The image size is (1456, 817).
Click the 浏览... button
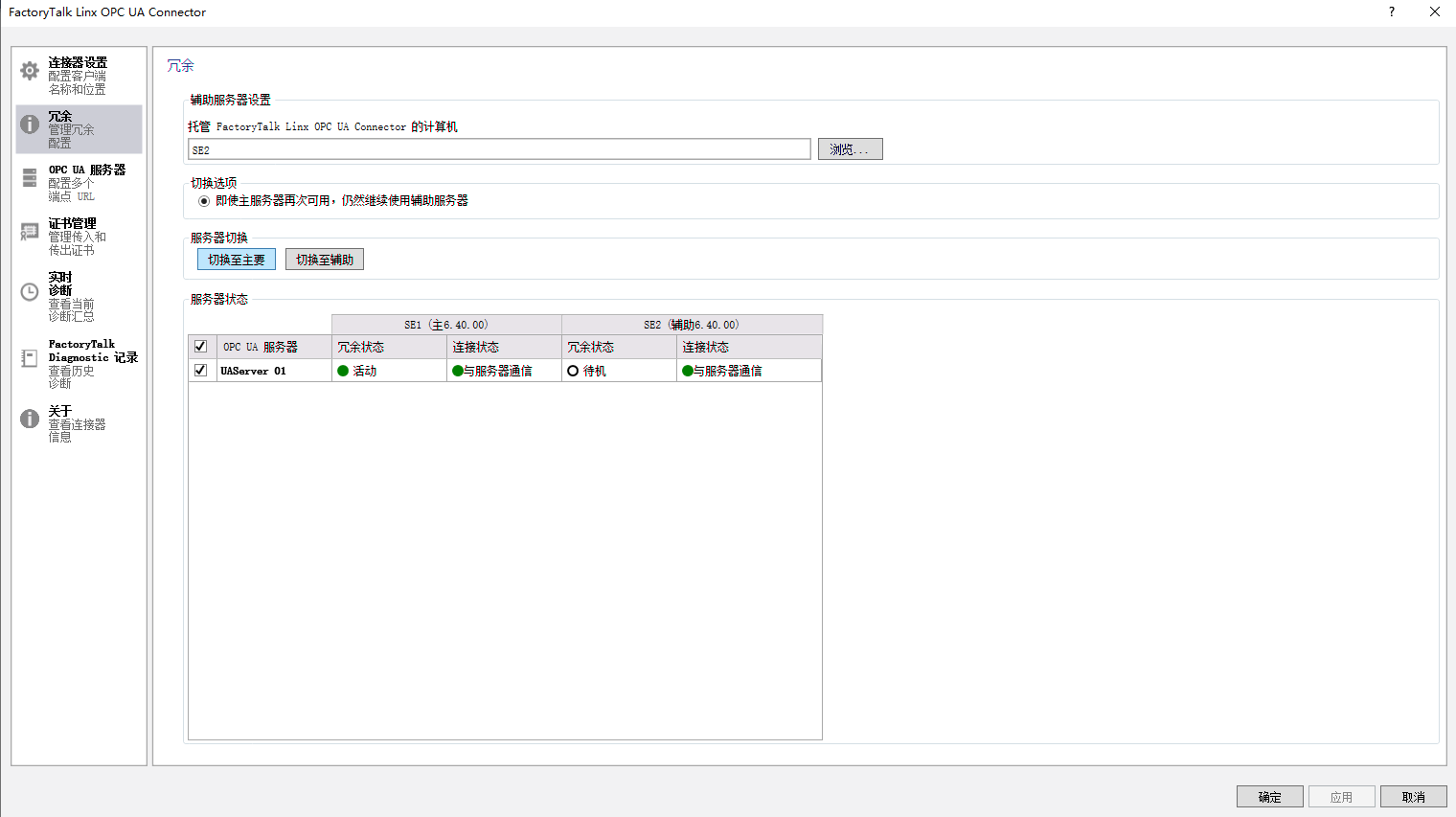point(850,149)
